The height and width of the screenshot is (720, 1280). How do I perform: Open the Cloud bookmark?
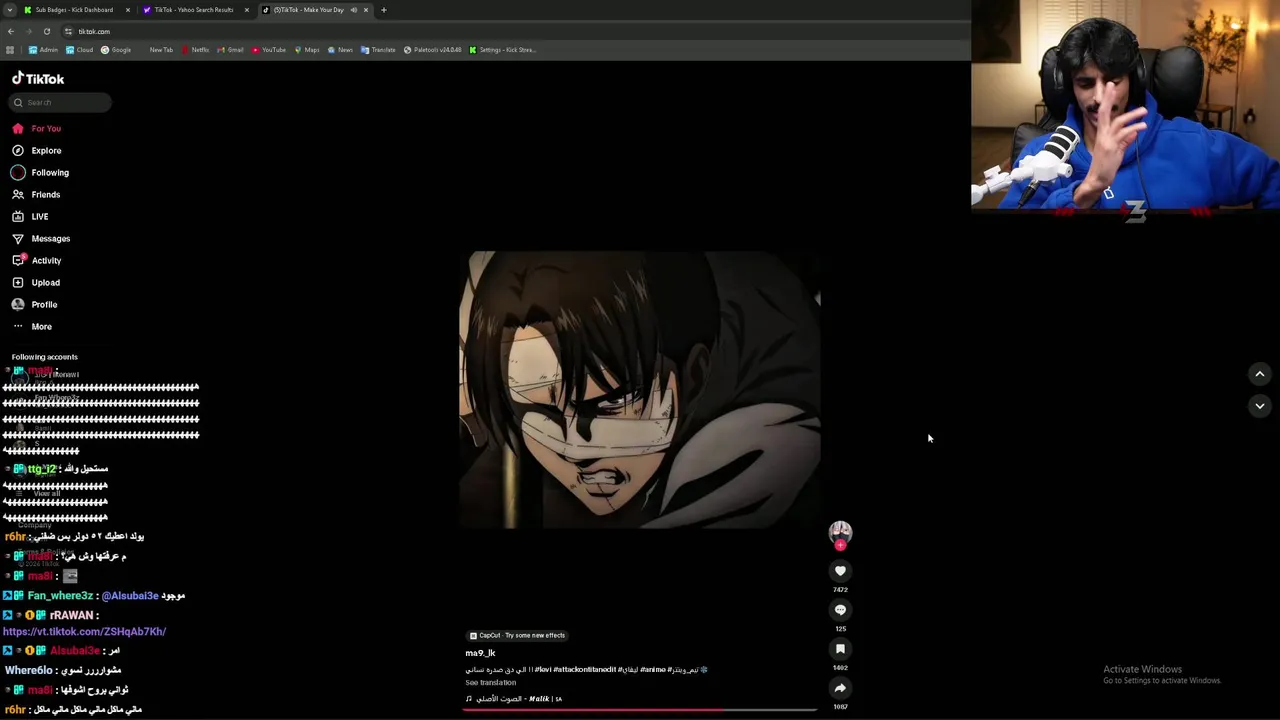(79, 50)
